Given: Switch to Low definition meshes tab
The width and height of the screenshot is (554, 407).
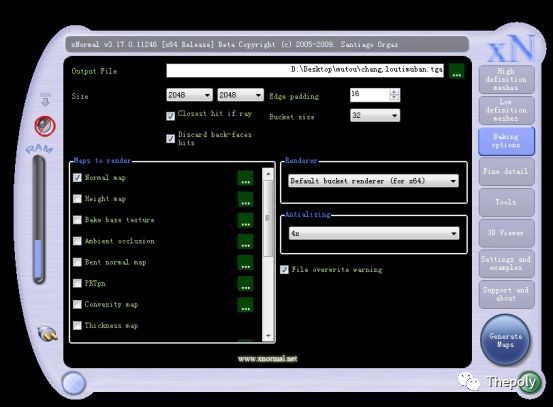Looking at the screenshot, I should (x=506, y=110).
